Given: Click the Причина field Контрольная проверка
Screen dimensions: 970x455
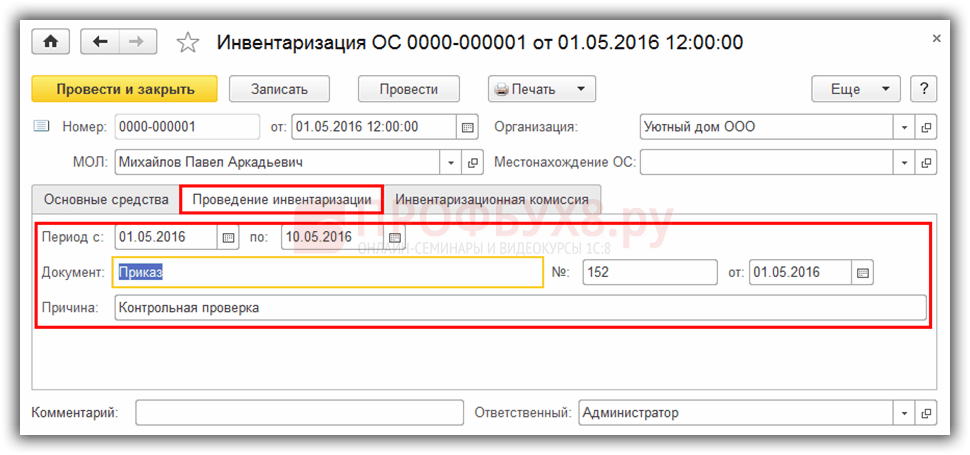Looking at the screenshot, I should click(x=520, y=307).
